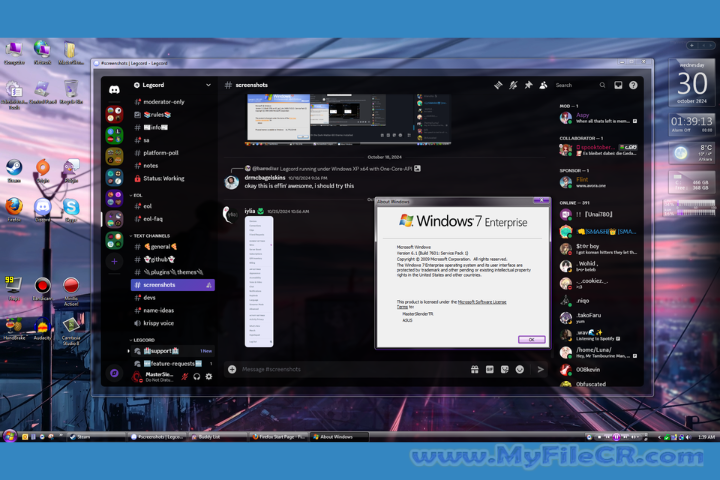Screen dimensions: 720x480
Task: Open the Legcord server dropdown menu
Action: [173, 85]
